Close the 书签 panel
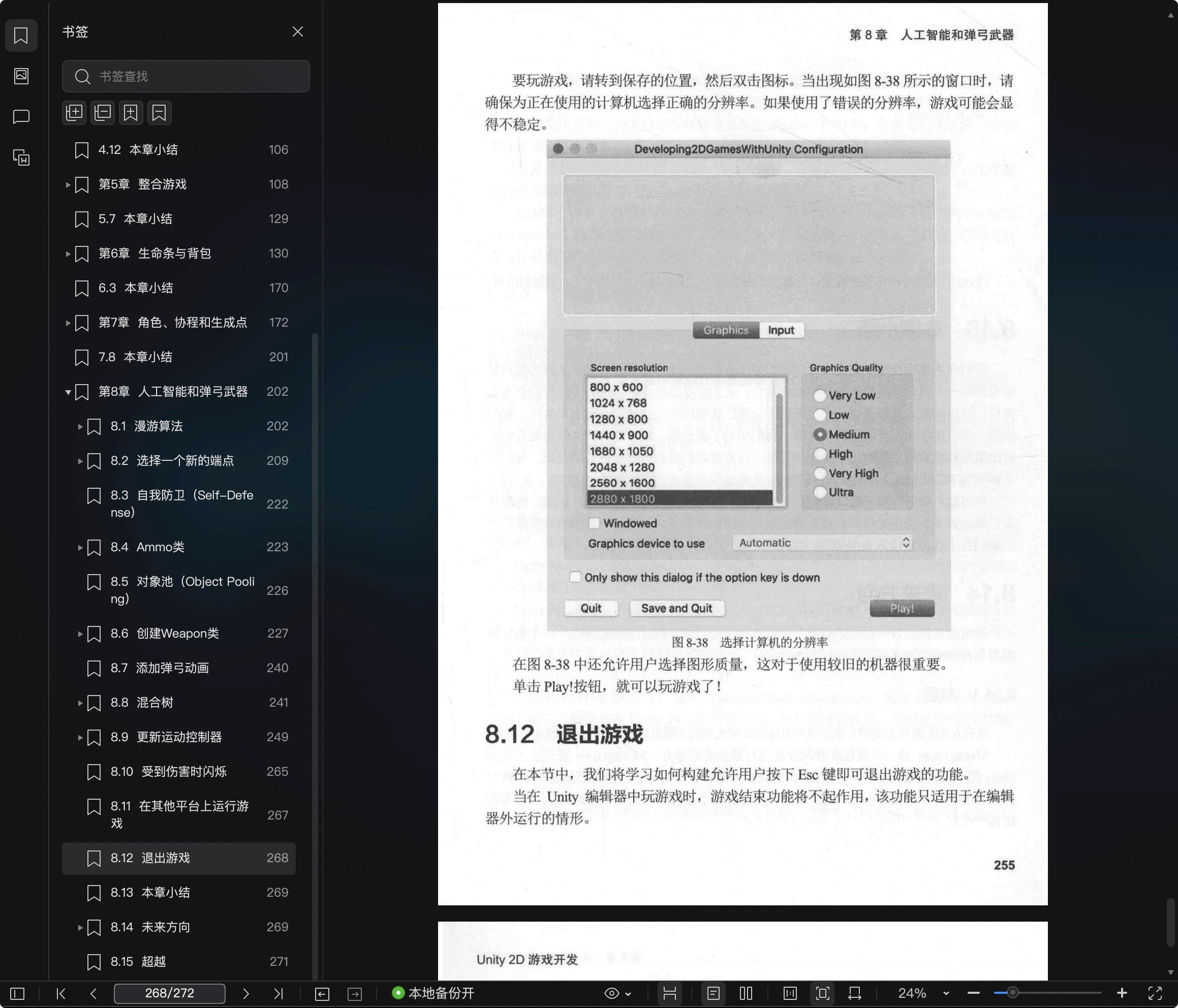The image size is (1178, 1008). coord(297,32)
